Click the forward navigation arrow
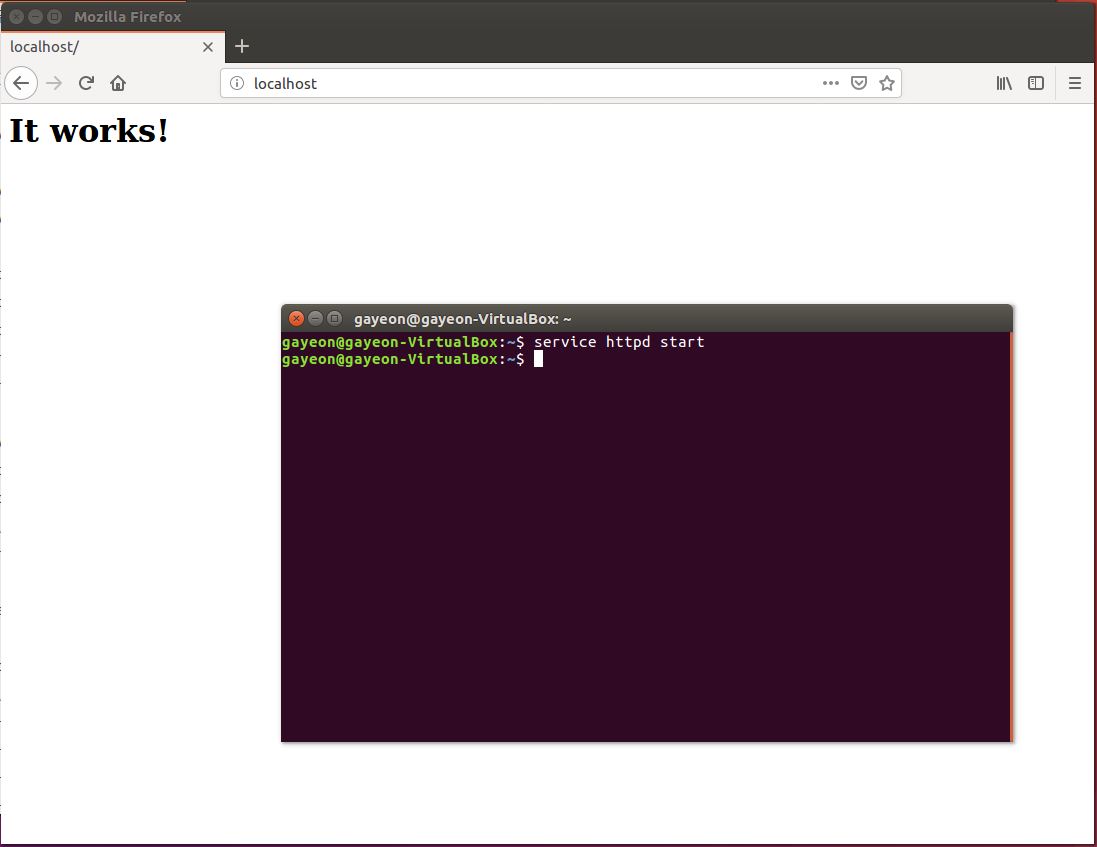1097x847 pixels. (x=53, y=83)
